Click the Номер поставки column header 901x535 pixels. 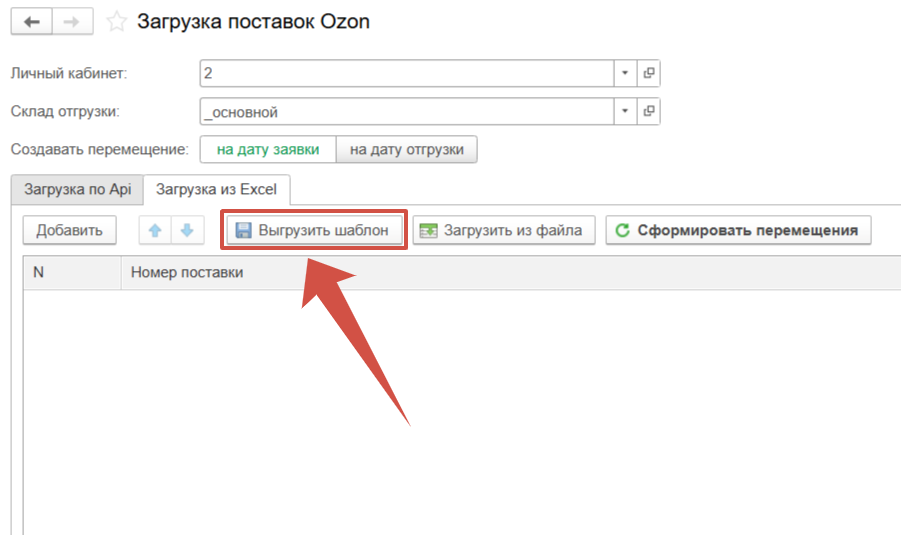pos(187,272)
